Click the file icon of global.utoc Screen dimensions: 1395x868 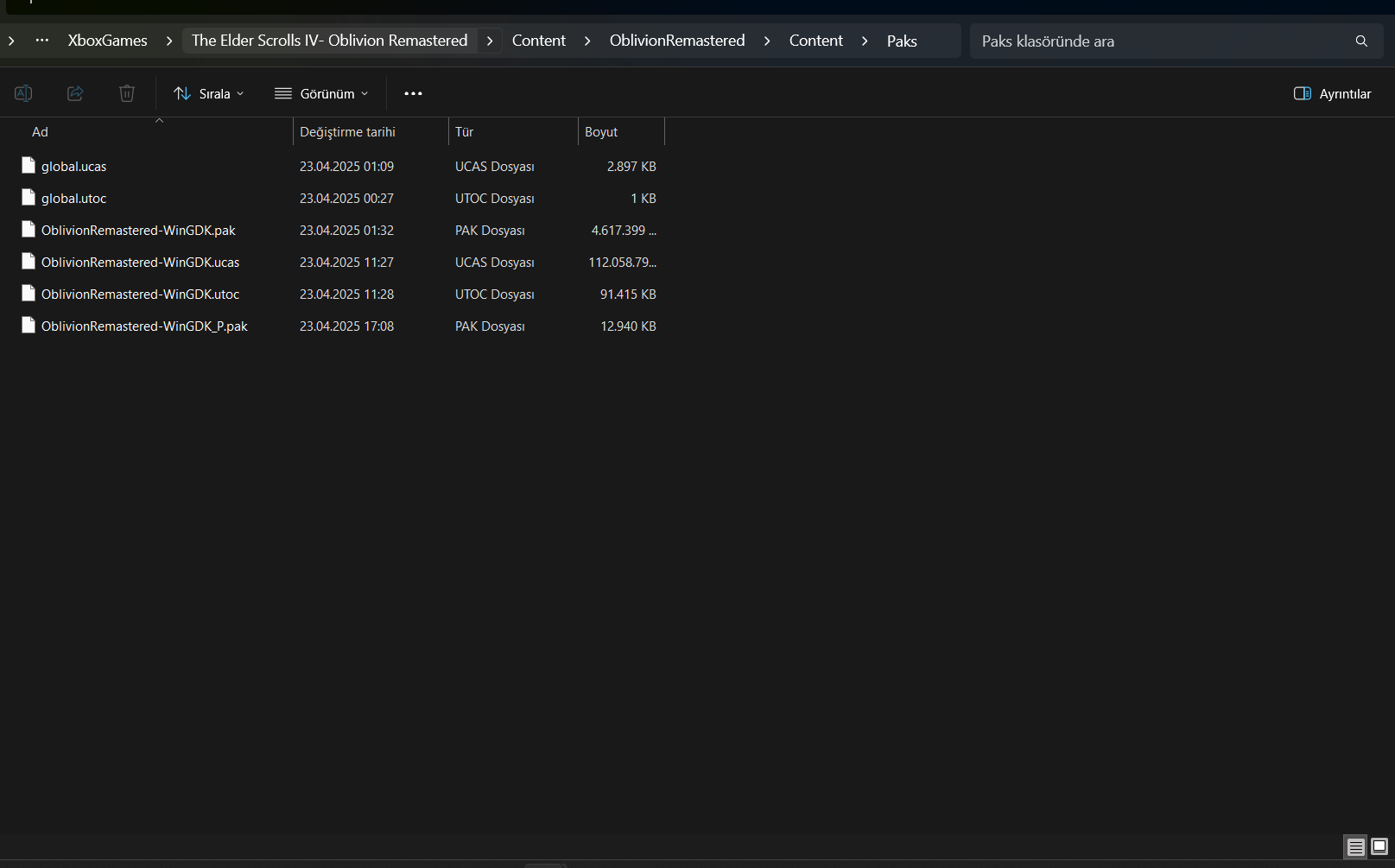pos(29,198)
